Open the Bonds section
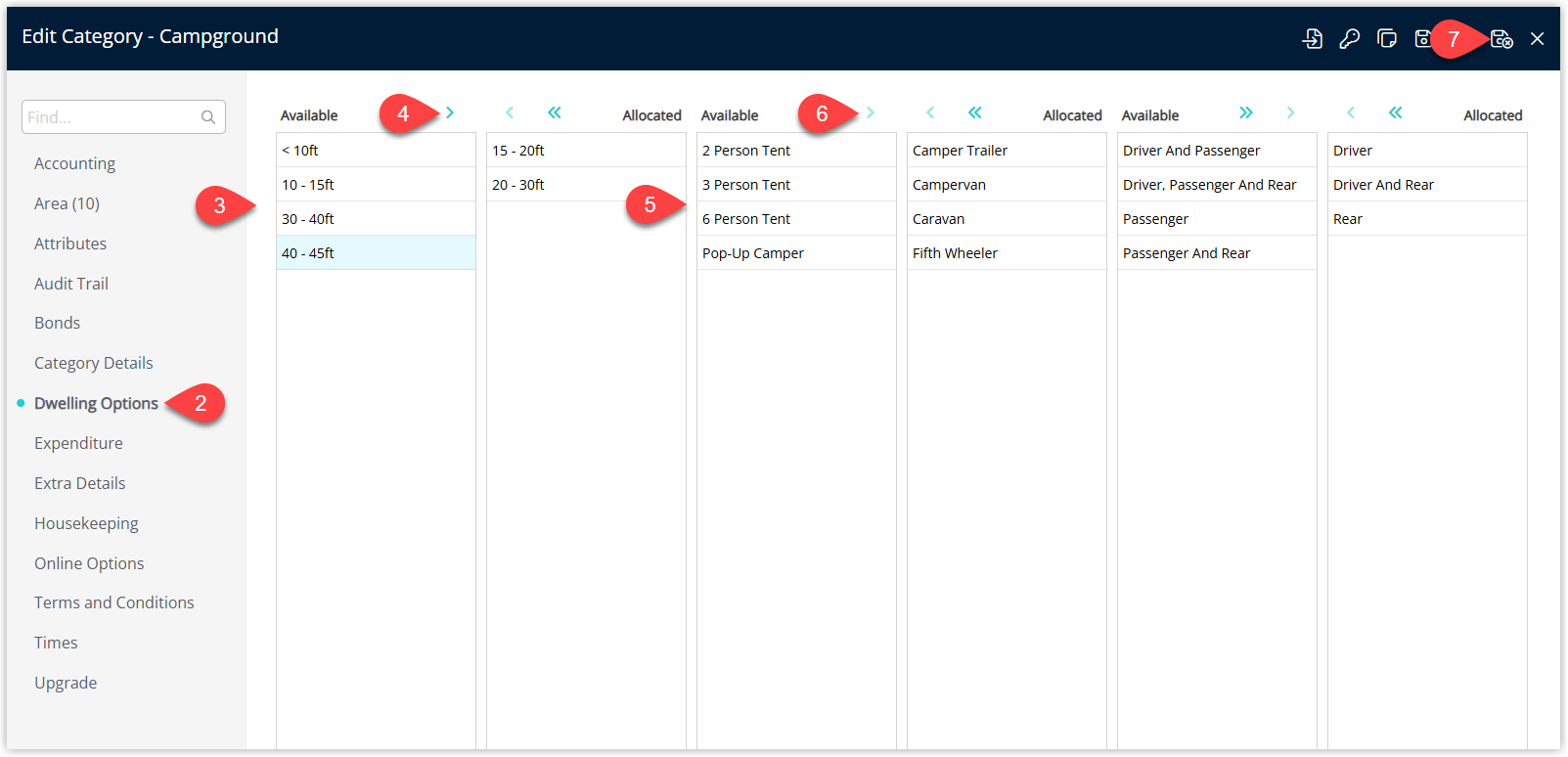This screenshot has height=757, width=1568. click(57, 323)
